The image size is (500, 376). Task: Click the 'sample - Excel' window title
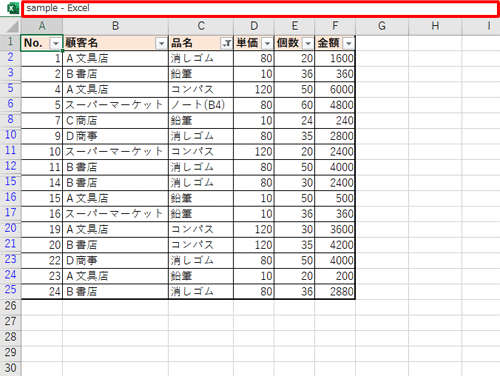click(x=58, y=8)
